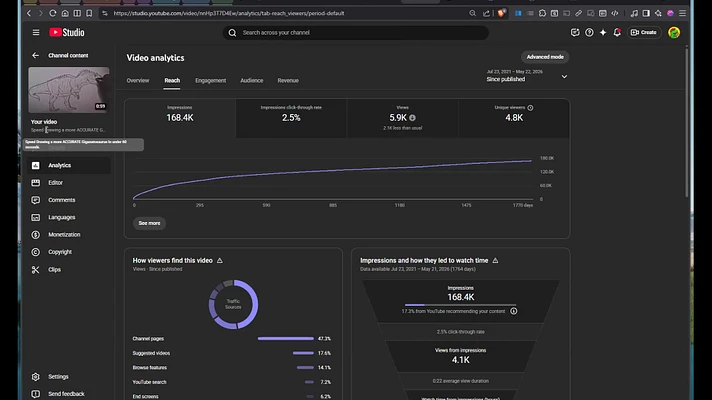This screenshot has height=400, width=712.
Task: Click the browser home icon
Action: (x=65, y=14)
